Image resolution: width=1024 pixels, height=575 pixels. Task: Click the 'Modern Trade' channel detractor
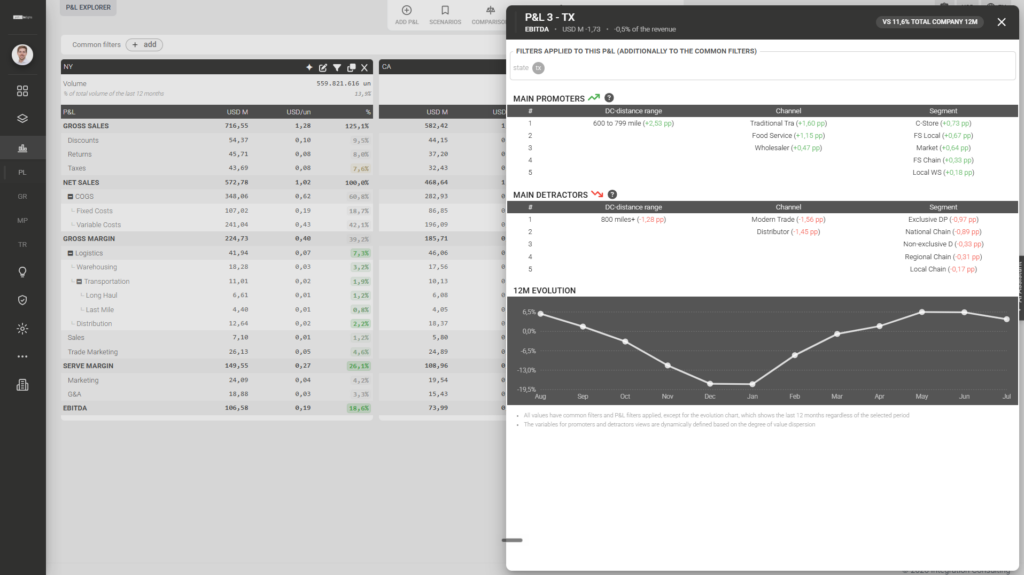coord(788,220)
